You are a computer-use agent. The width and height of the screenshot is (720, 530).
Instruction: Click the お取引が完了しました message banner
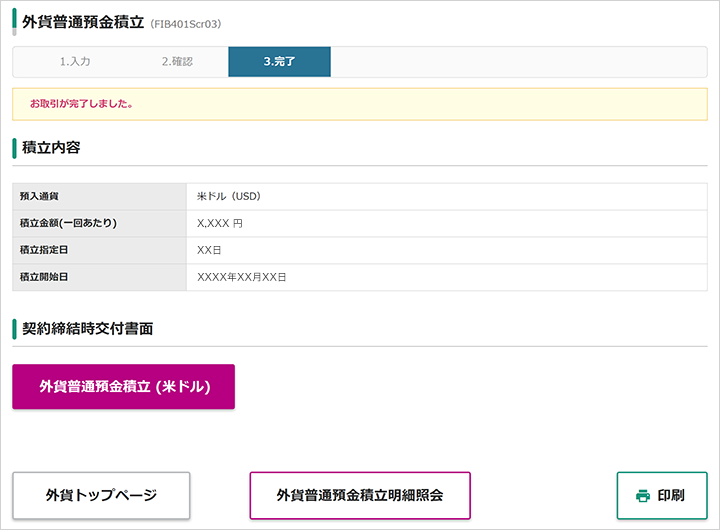coord(360,104)
